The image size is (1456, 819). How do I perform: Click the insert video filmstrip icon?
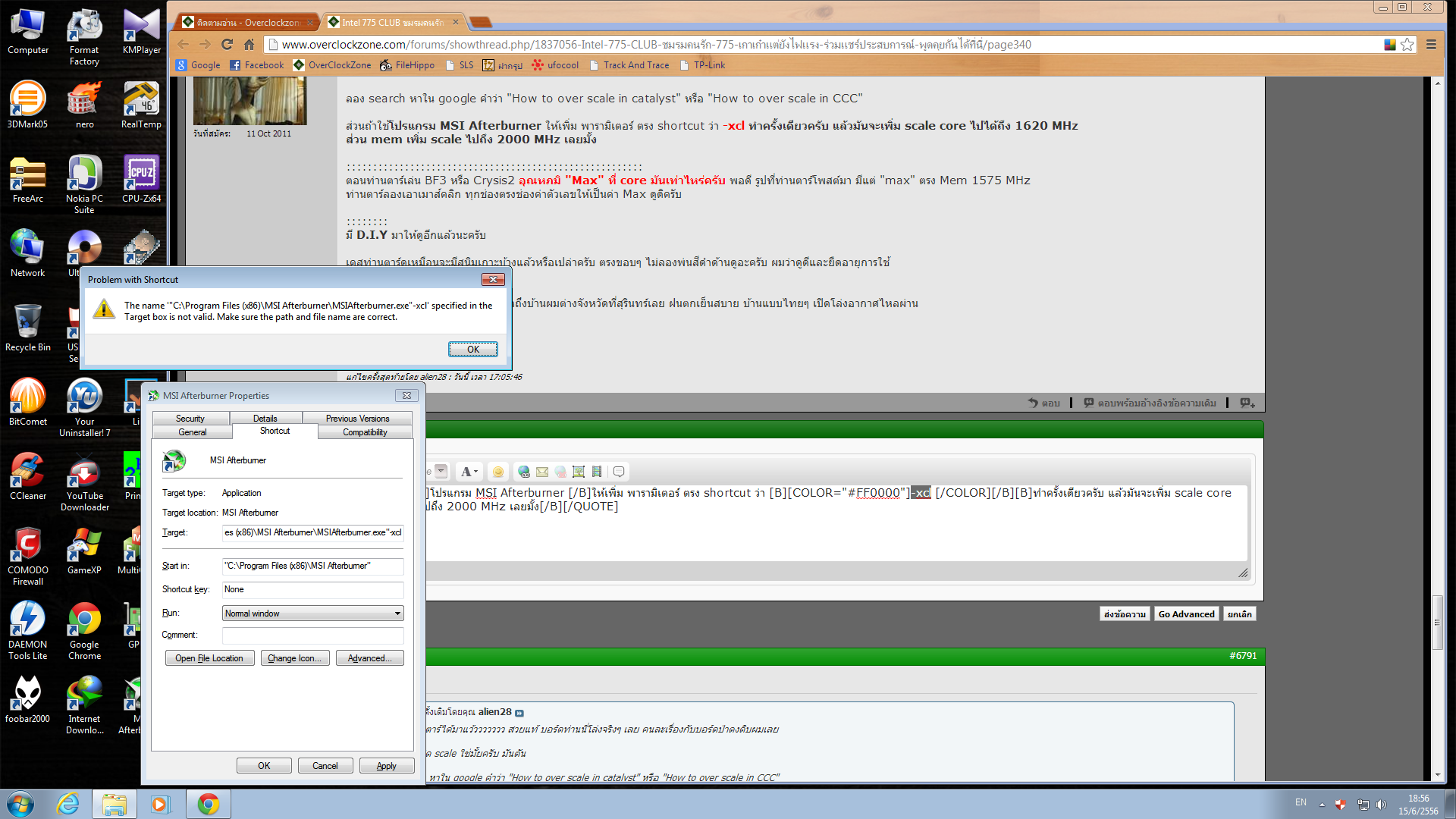point(597,472)
